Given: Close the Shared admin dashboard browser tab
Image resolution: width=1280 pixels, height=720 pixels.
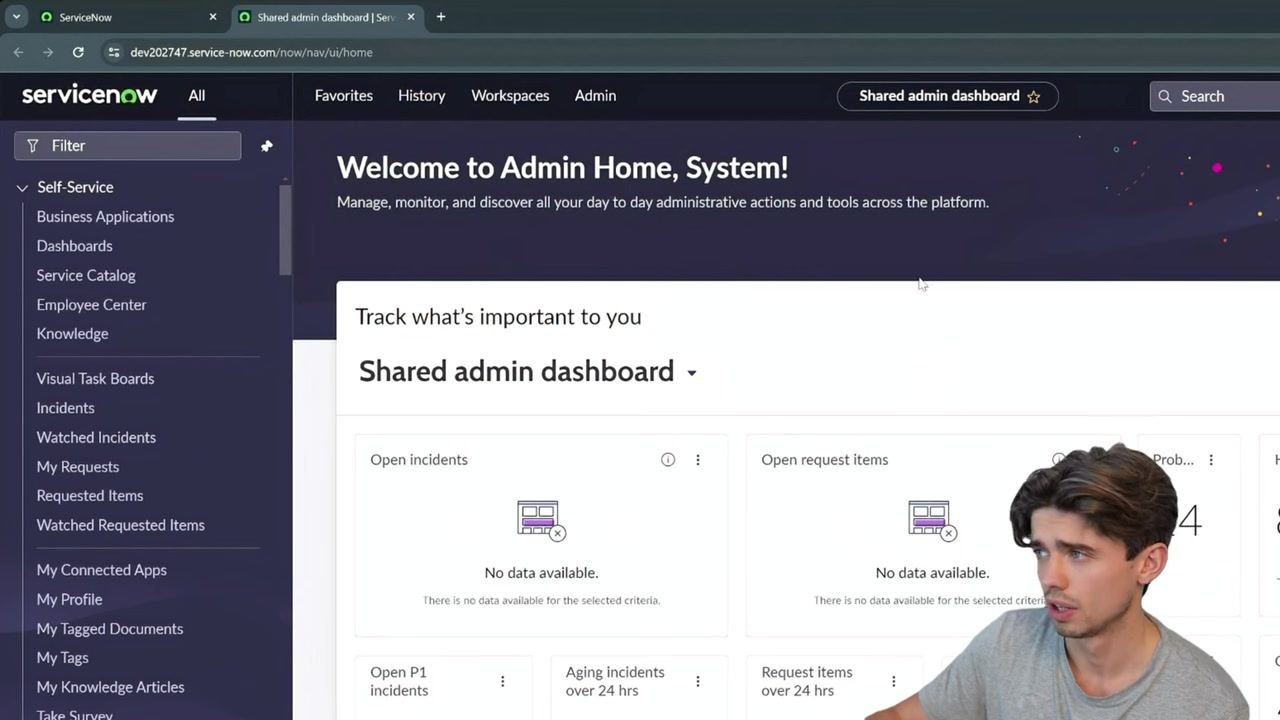Looking at the screenshot, I should [x=411, y=17].
